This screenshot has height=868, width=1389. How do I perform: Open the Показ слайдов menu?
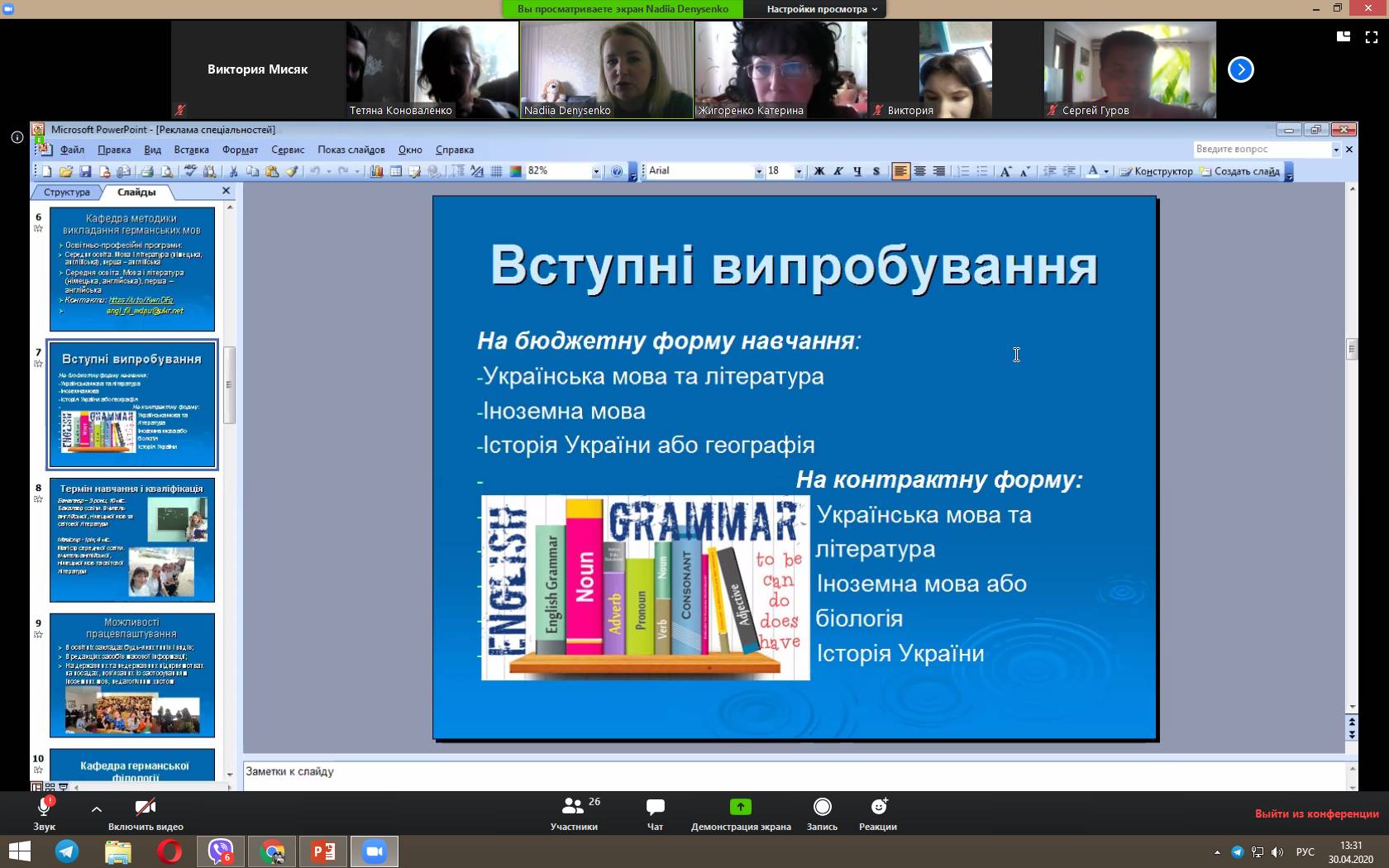pos(351,150)
